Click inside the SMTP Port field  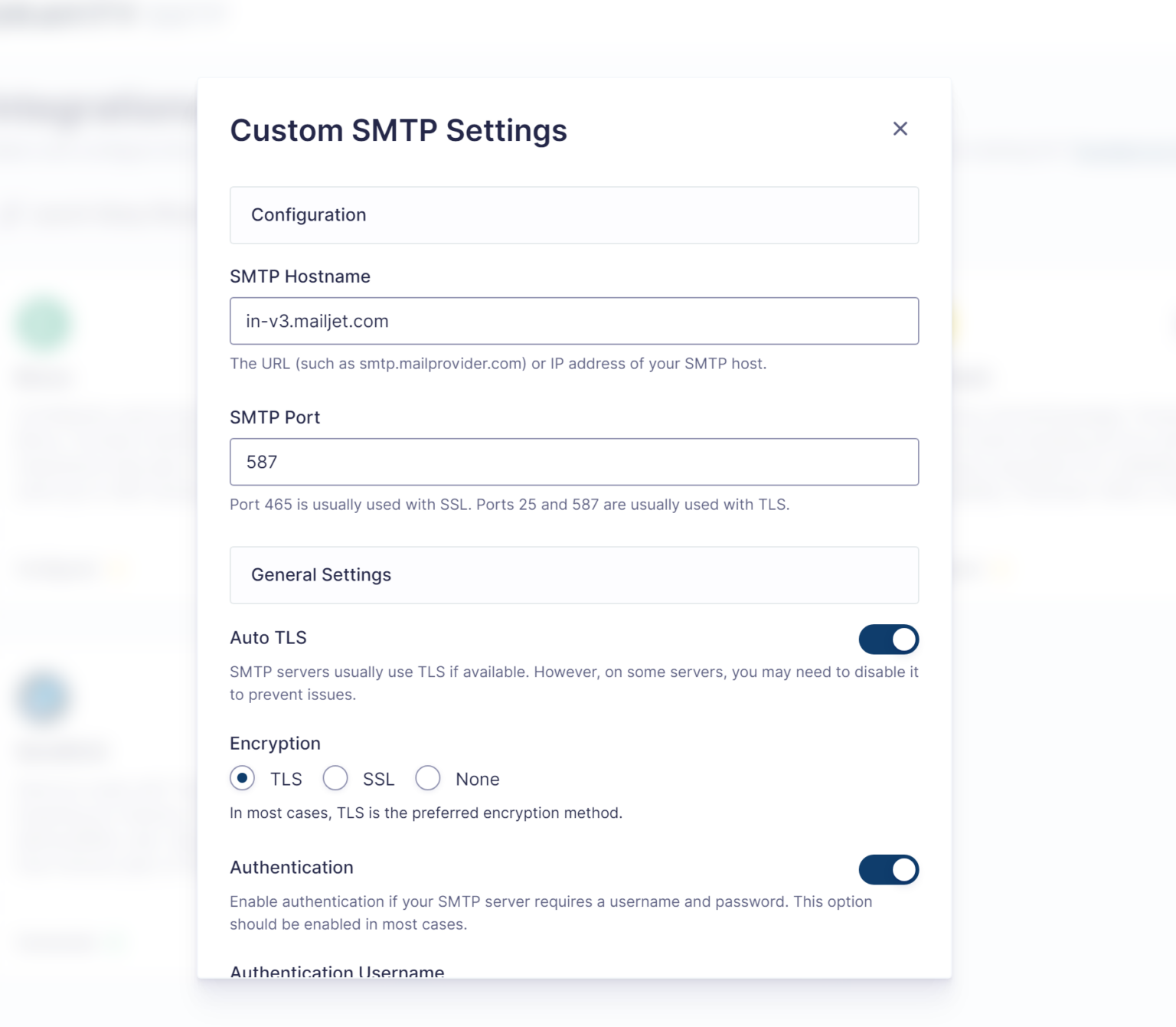pos(574,462)
